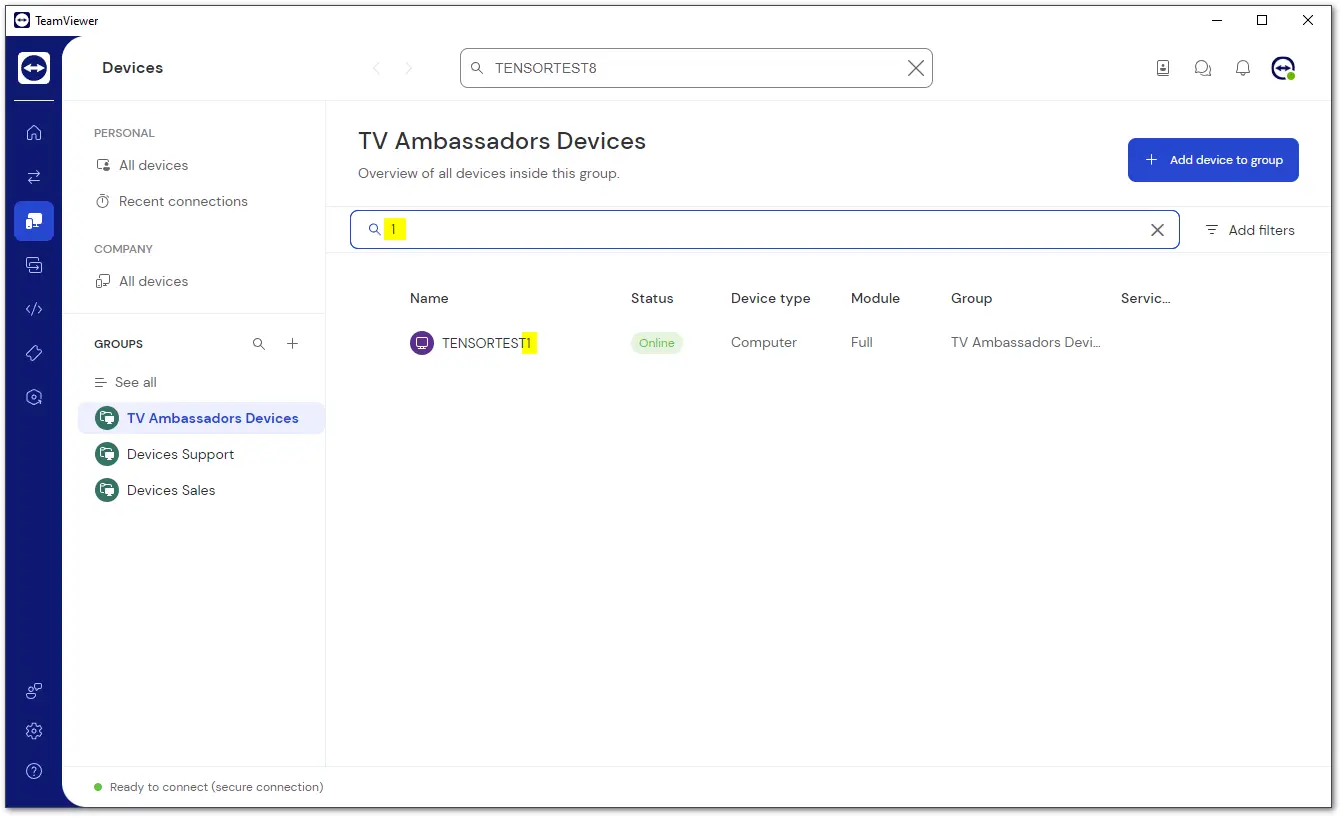The height and width of the screenshot is (817, 1341).
Task: Open the code brackets sidebar icon
Action: coord(34,309)
